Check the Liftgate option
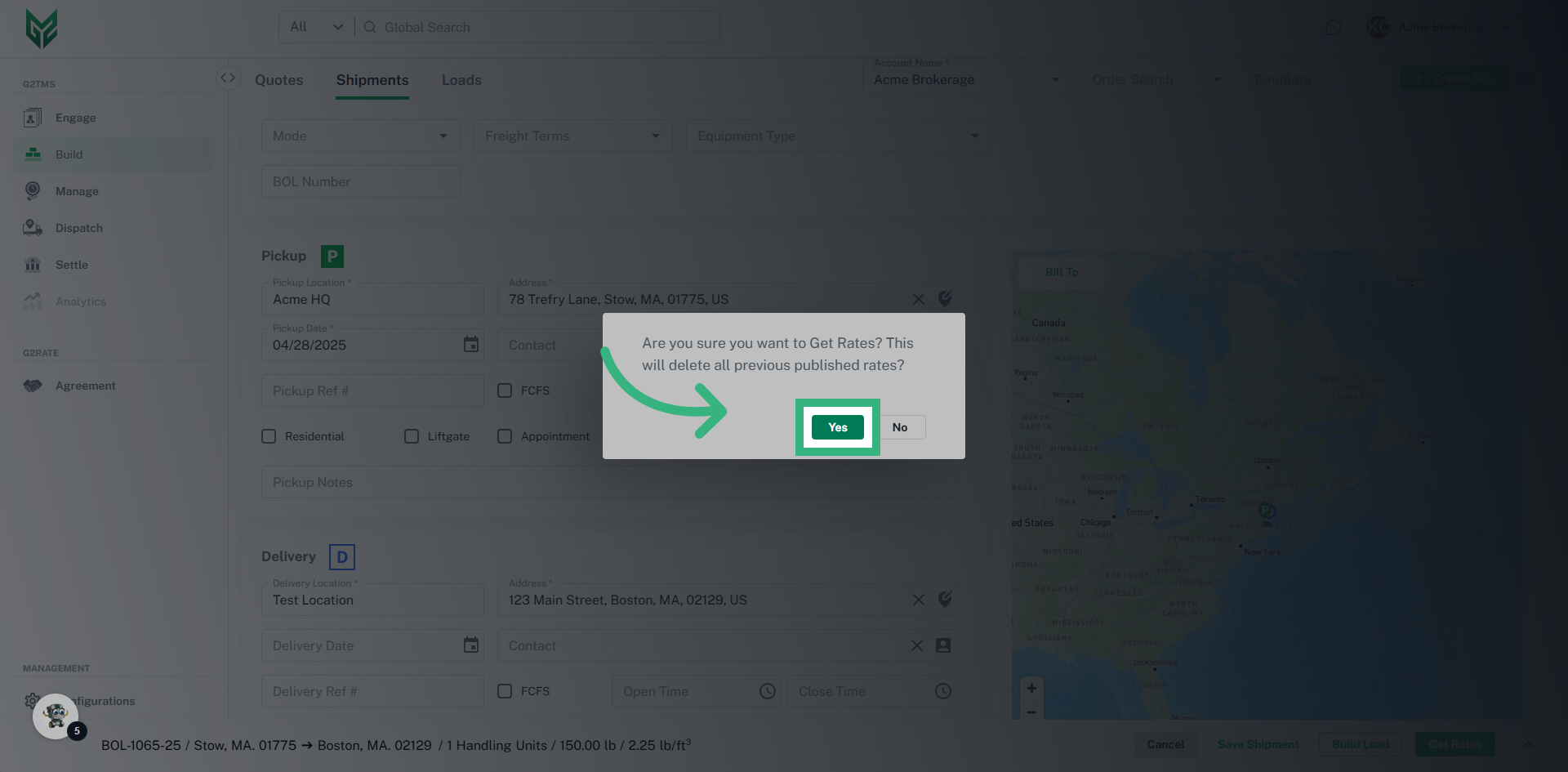 pyautogui.click(x=412, y=436)
